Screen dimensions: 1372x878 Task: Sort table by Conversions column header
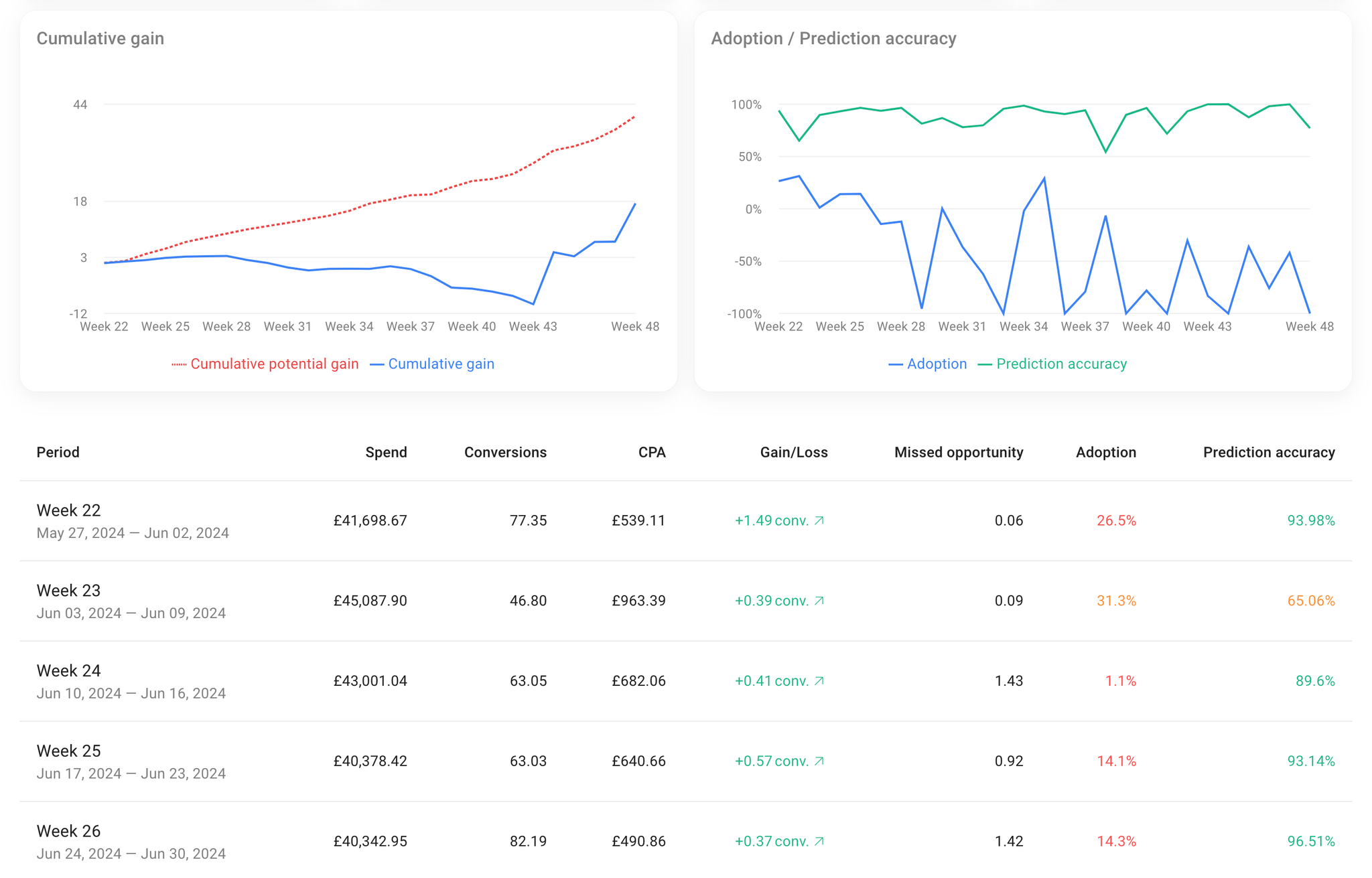coord(505,452)
